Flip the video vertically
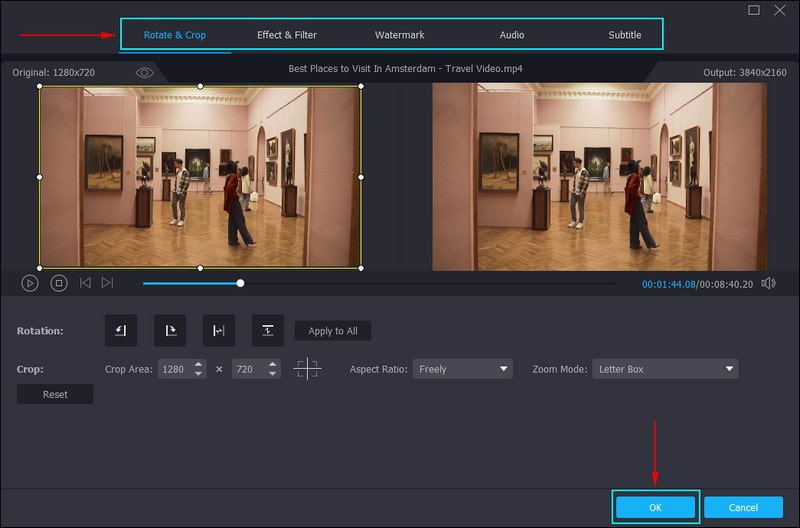Image resolution: width=800 pixels, height=528 pixels. (268, 330)
